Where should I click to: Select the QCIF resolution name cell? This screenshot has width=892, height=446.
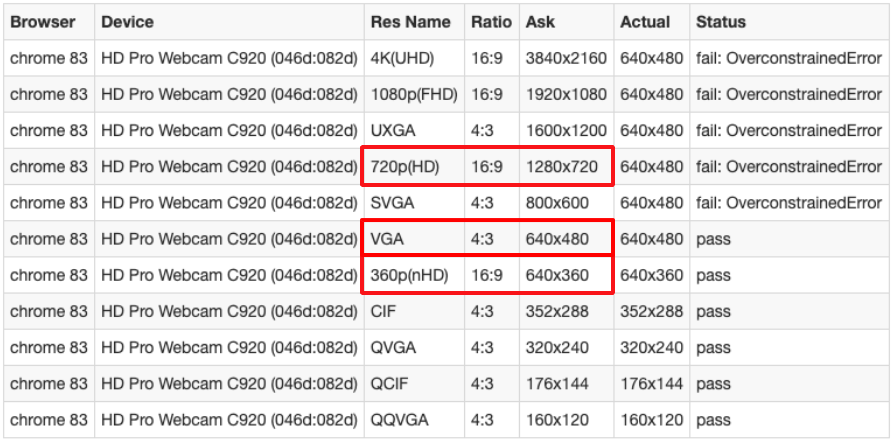point(389,384)
